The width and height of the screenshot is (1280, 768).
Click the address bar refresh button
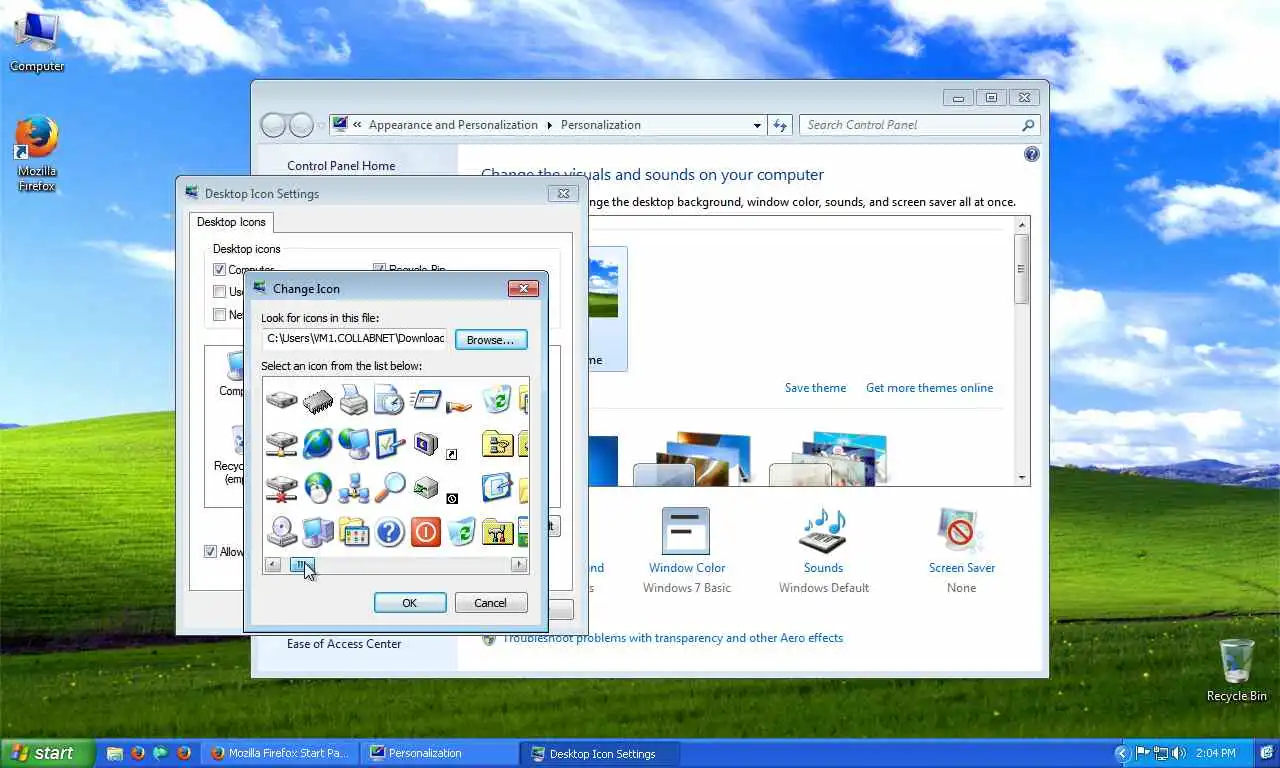pyautogui.click(x=781, y=125)
